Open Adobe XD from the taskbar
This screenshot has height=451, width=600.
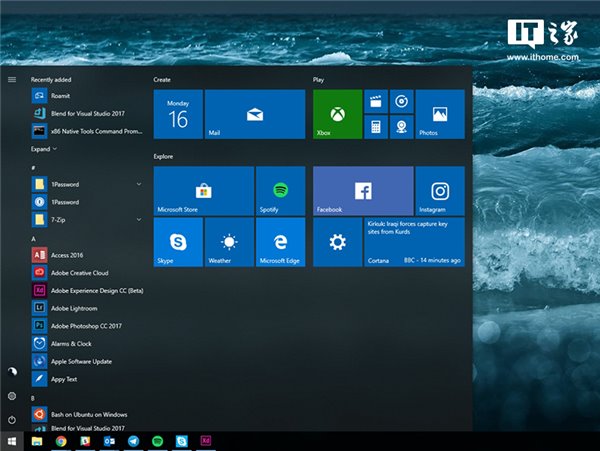[206, 441]
